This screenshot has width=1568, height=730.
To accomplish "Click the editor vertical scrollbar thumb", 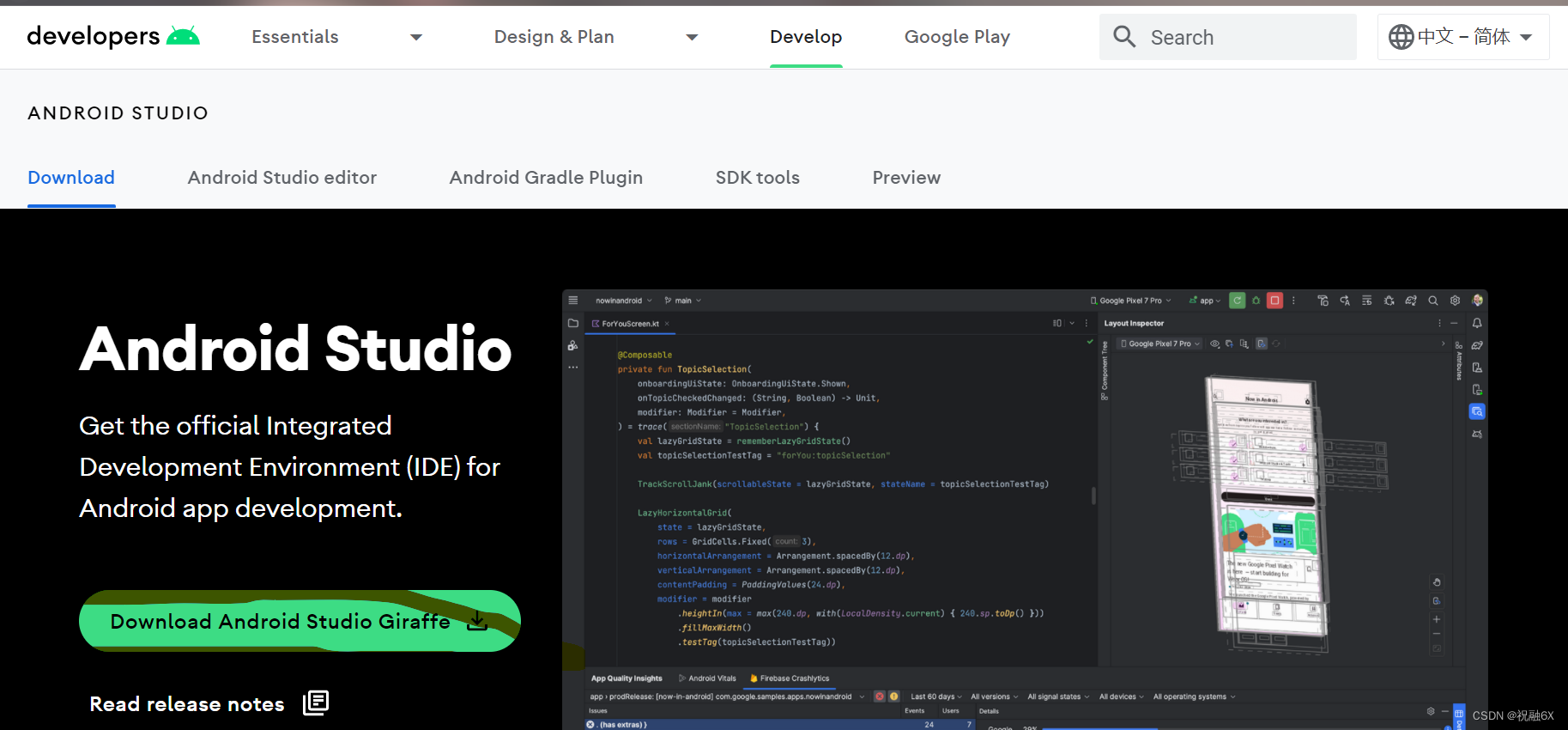I will point(1093,496).
